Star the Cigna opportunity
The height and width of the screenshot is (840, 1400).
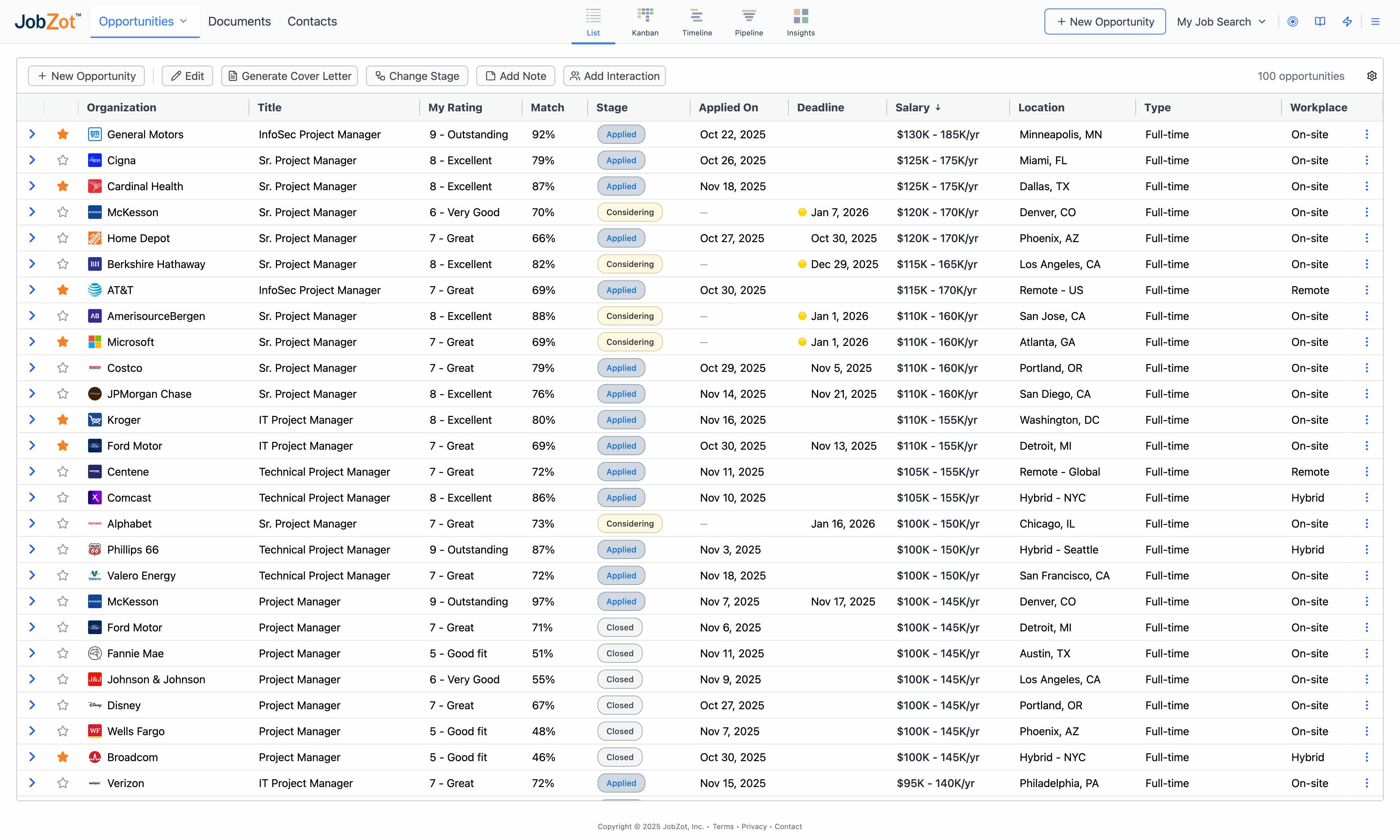(63, 160)
